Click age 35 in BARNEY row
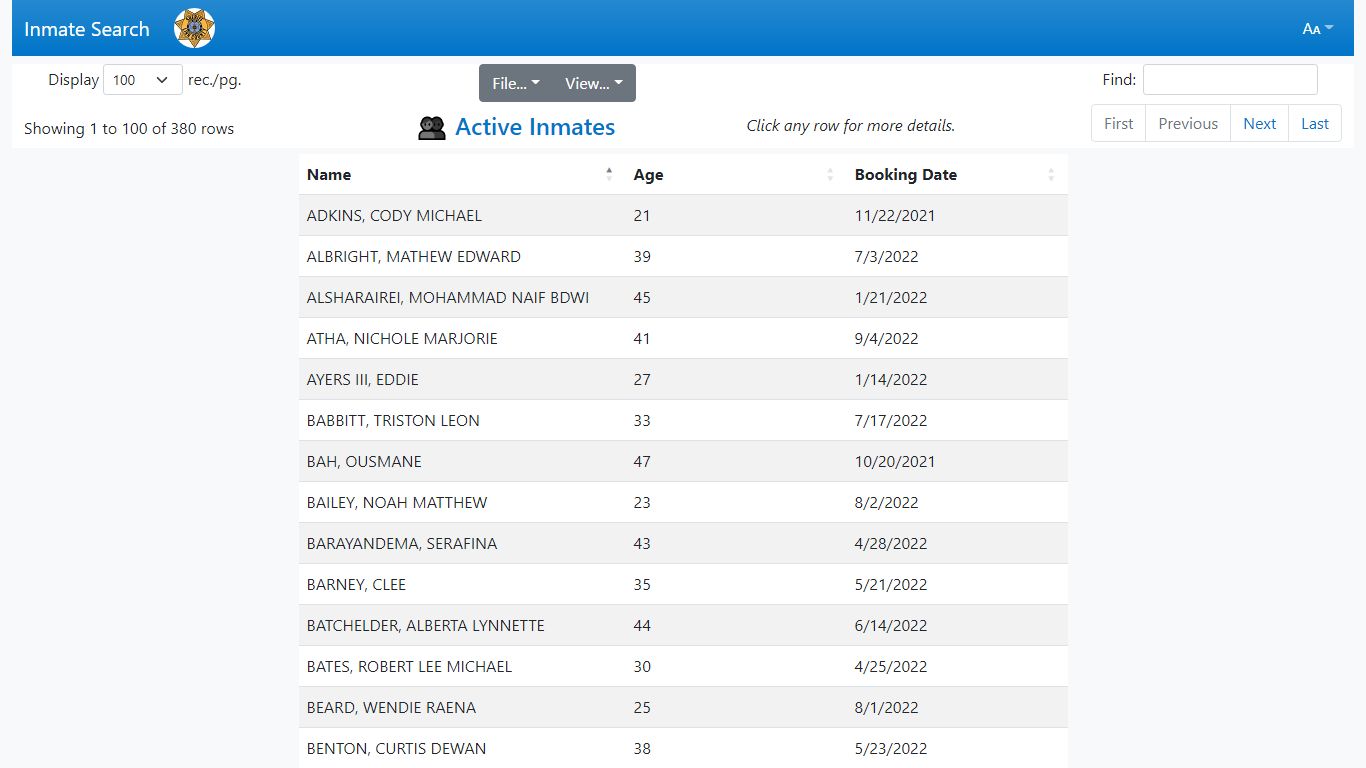 (642, 584)
